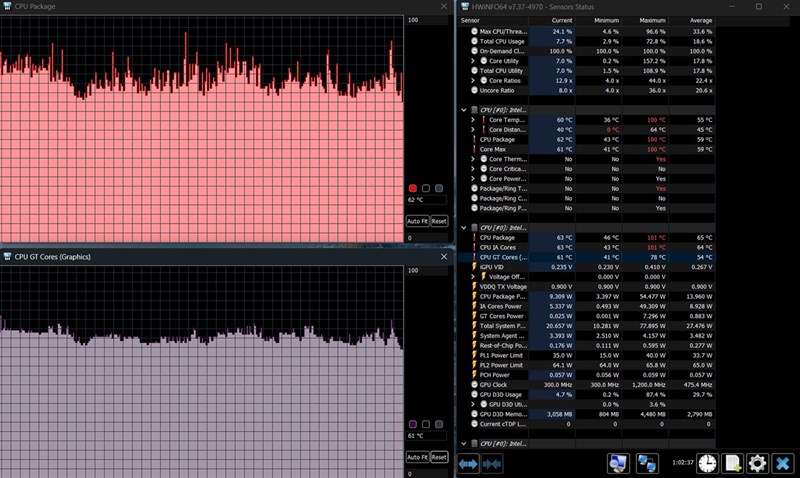This screenshot has height=478, width=800.
Task: Click the blue X close sensors icon
Action: [x=783, y=463]
